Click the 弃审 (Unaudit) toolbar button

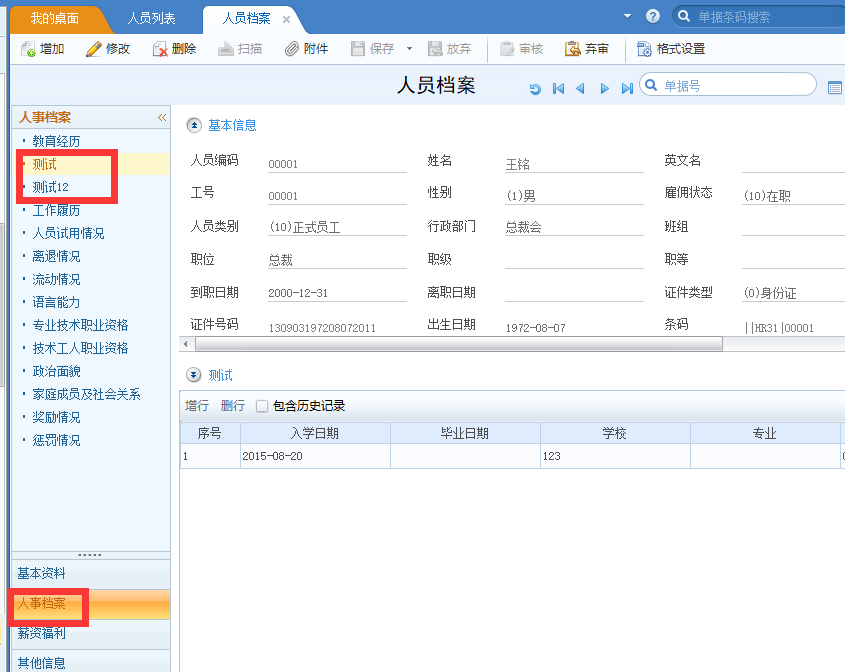[x=586, y=49]
